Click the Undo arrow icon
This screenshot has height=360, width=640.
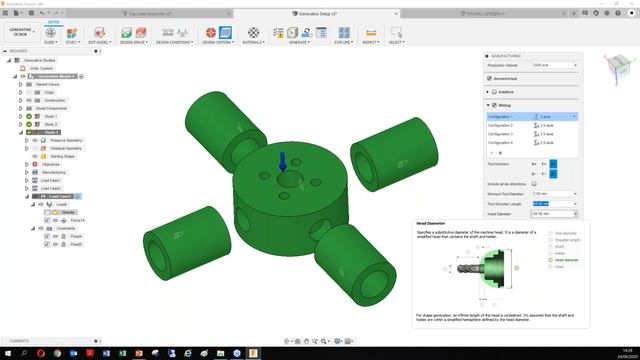pyautogui.click(x=42, y=13)
